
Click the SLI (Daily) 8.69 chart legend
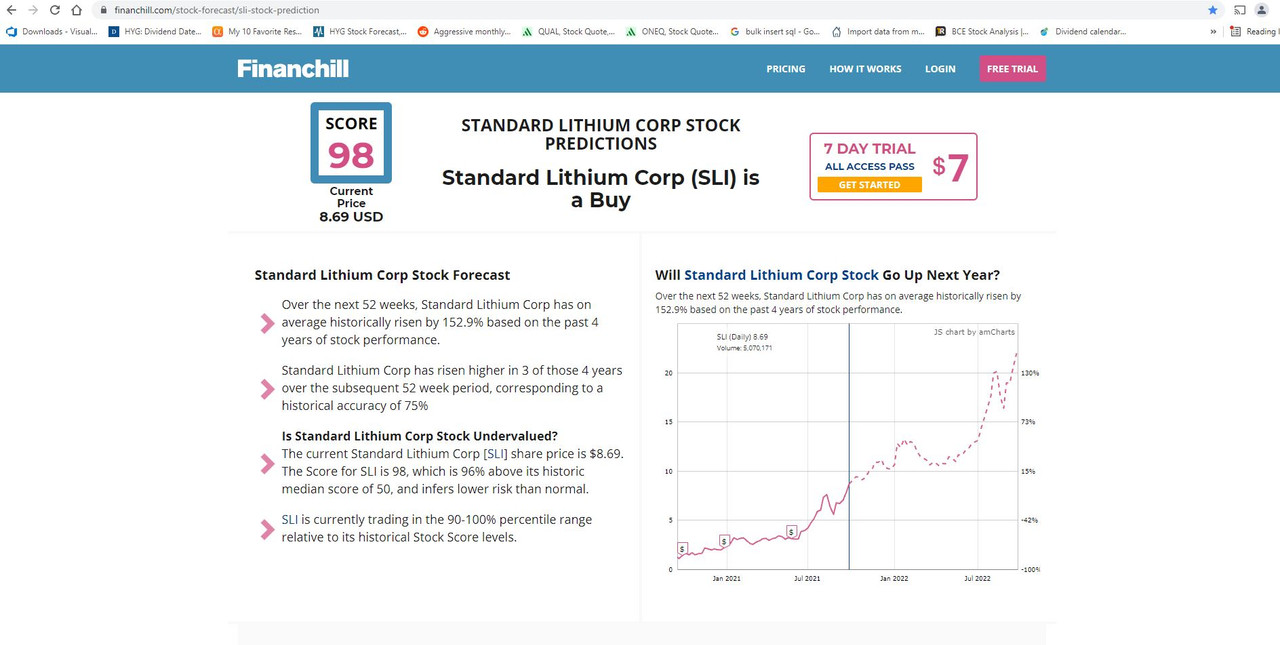(742, 337)
